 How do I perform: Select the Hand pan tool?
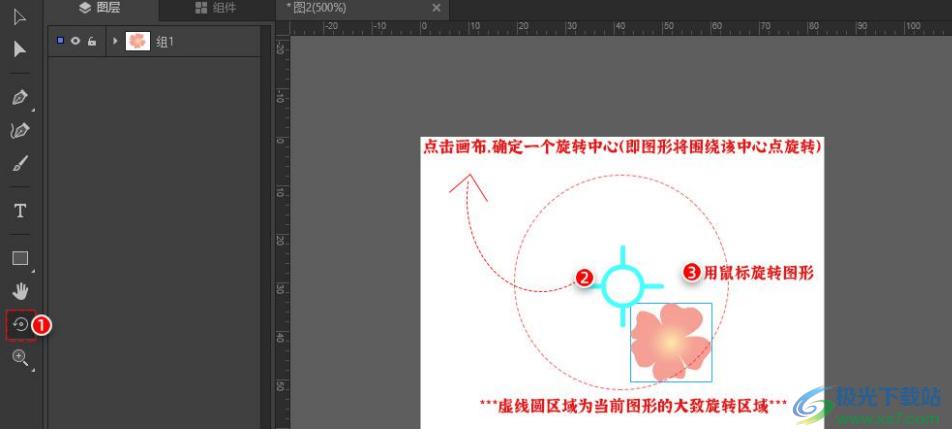20,291
